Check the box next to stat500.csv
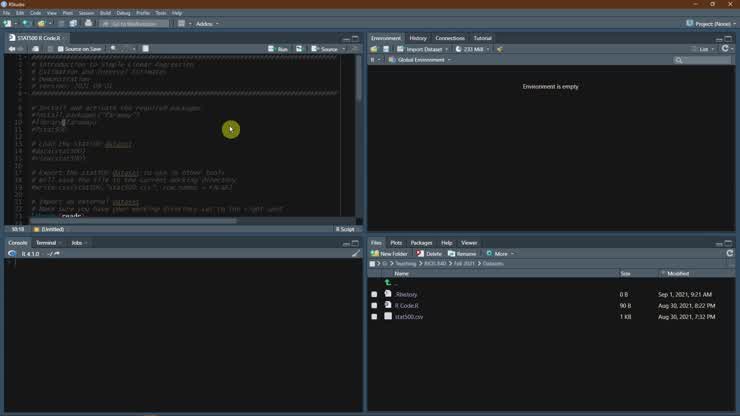740x416 pixels. (374, 316)
